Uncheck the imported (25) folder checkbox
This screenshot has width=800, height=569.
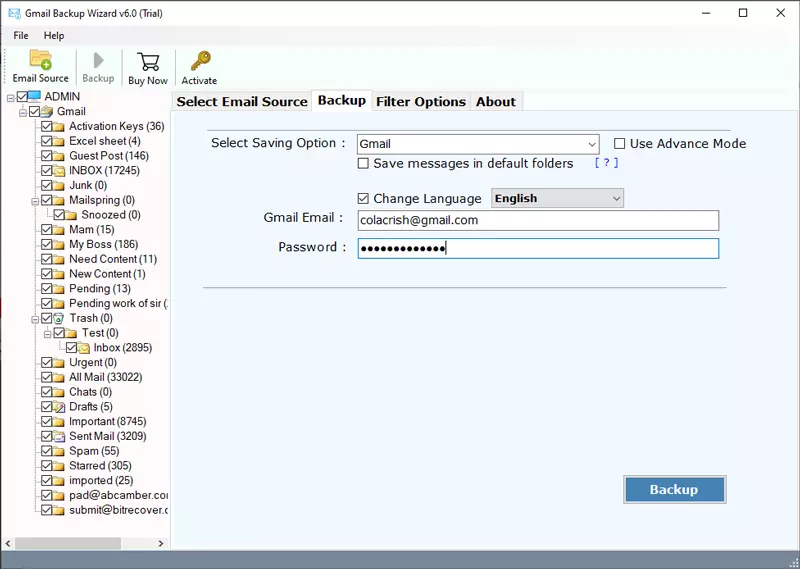click(46, 481)
